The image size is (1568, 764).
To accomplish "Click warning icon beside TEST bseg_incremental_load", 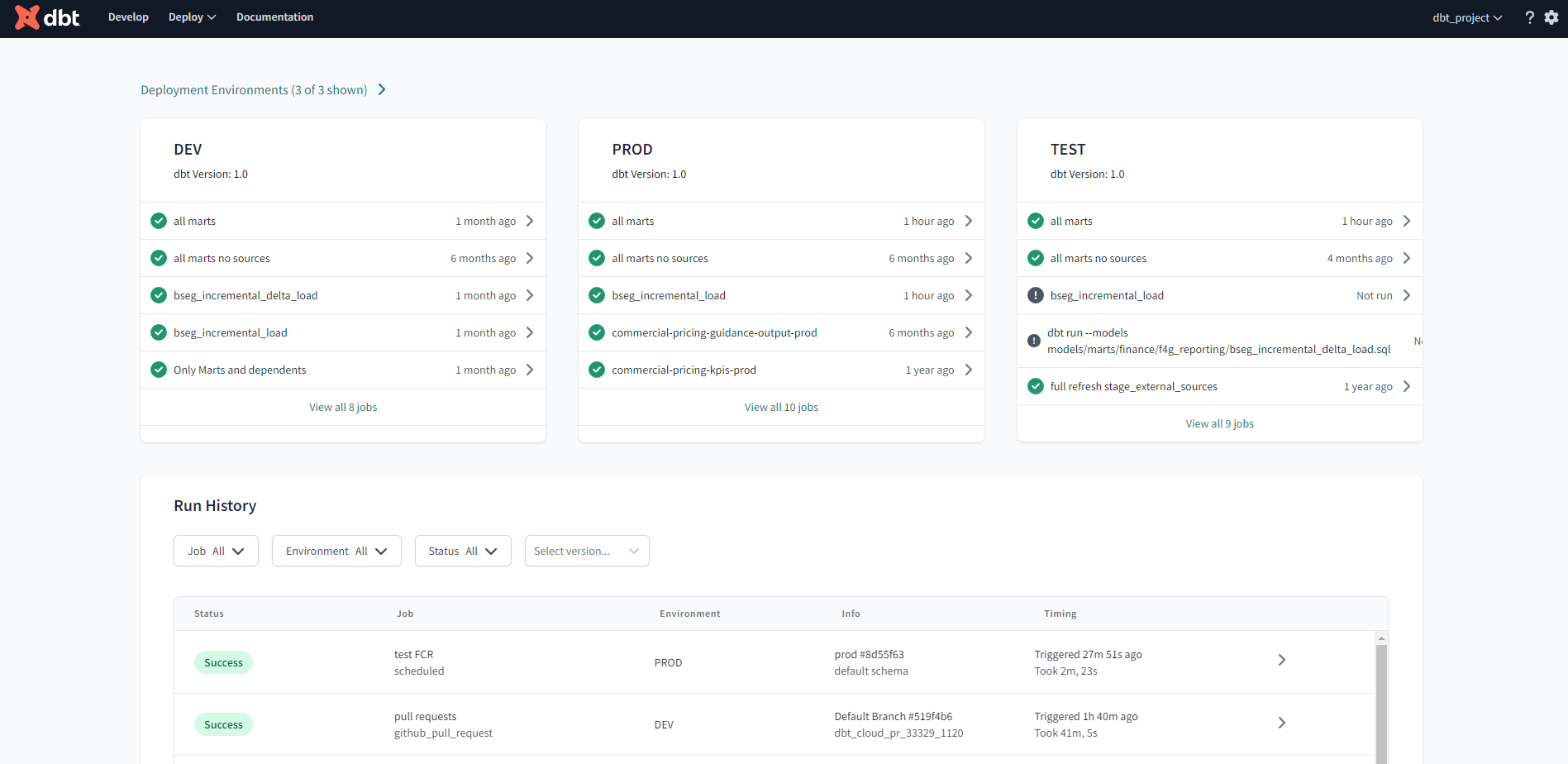I will click(1035, 295).
